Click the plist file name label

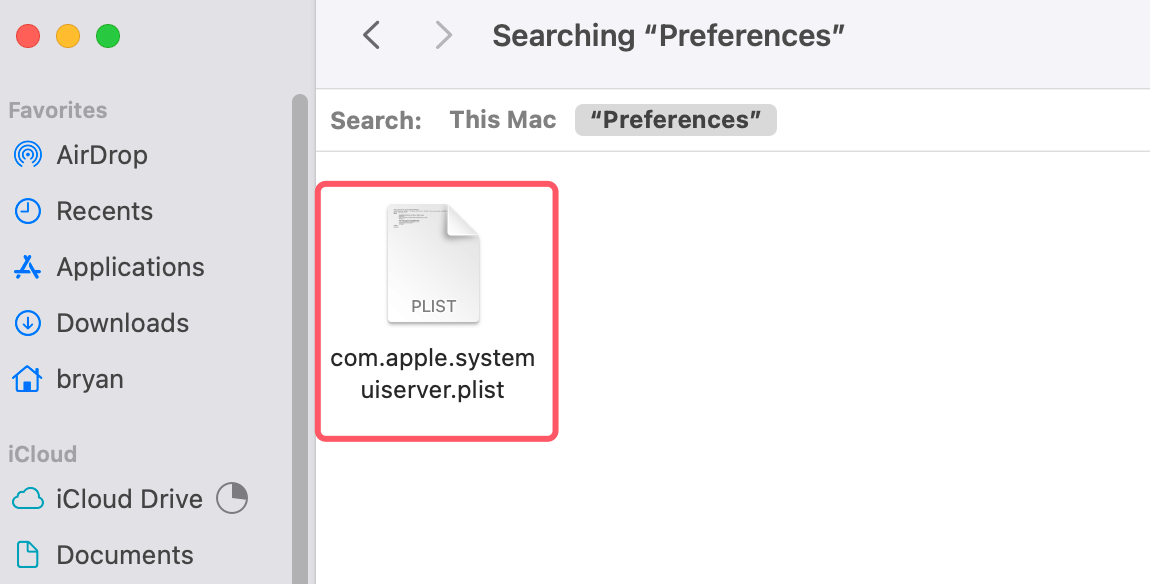[x=434, y=373]
